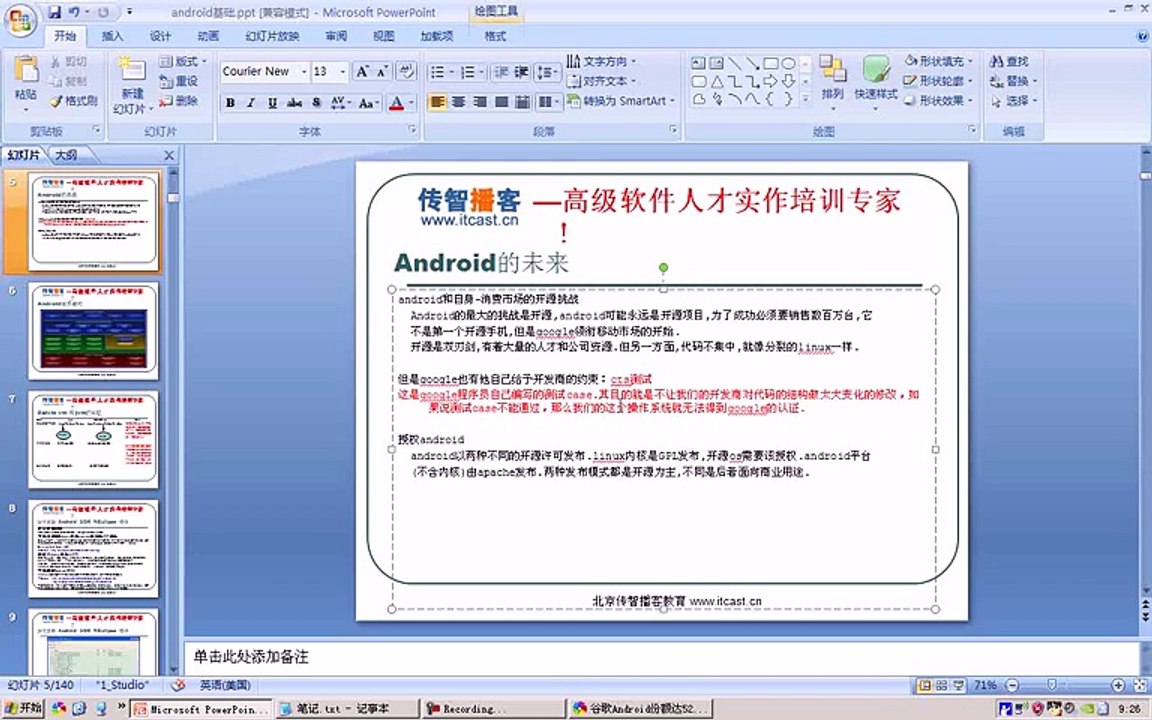Toggle strikethrough formatting
This screenshot has width=1152, height=720.
pos(295,103)
